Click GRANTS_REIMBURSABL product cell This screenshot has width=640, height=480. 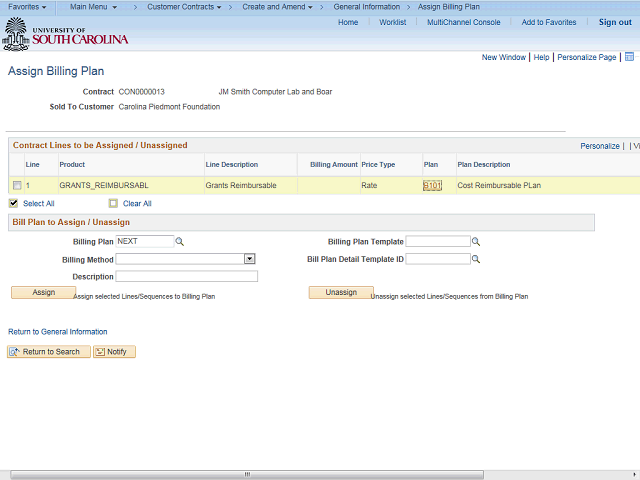tap(104, 186)
